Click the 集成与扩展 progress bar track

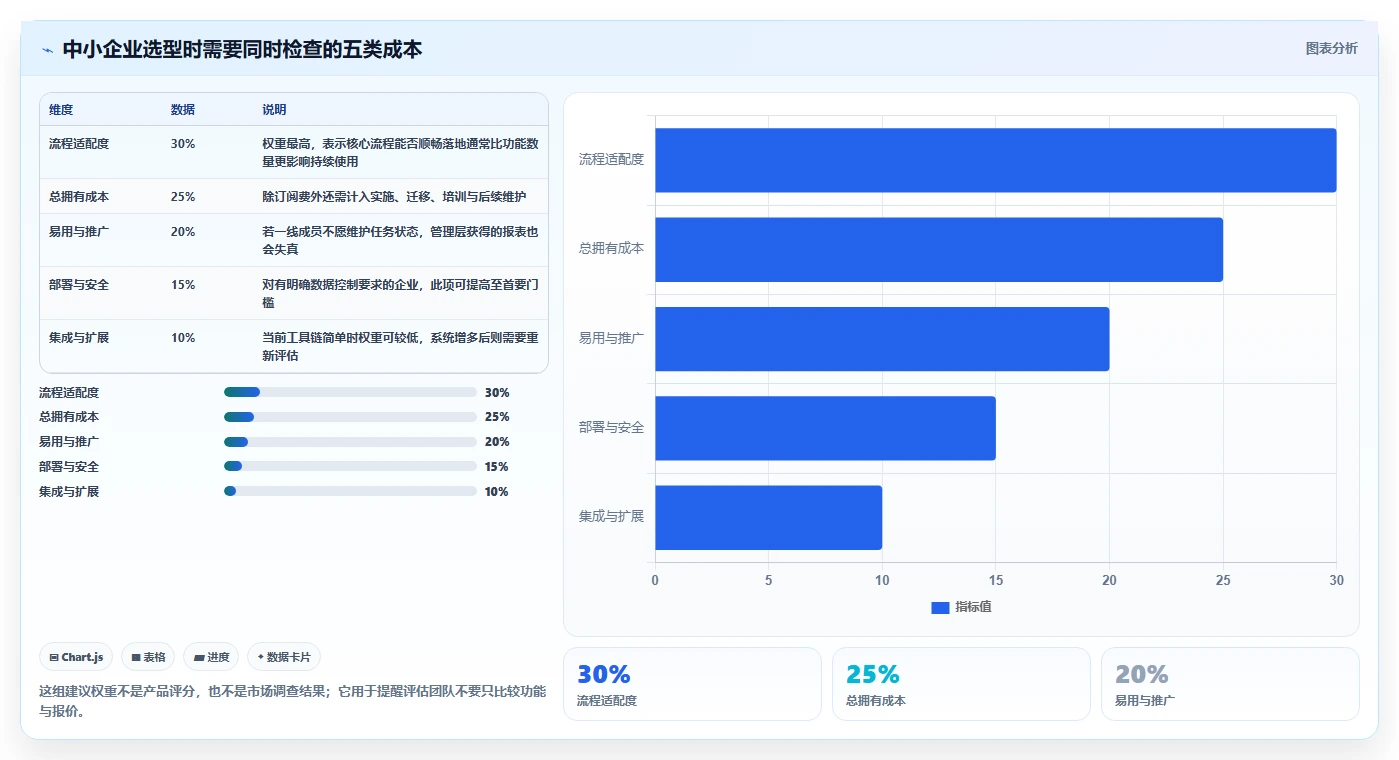click(x=350, y=491)
